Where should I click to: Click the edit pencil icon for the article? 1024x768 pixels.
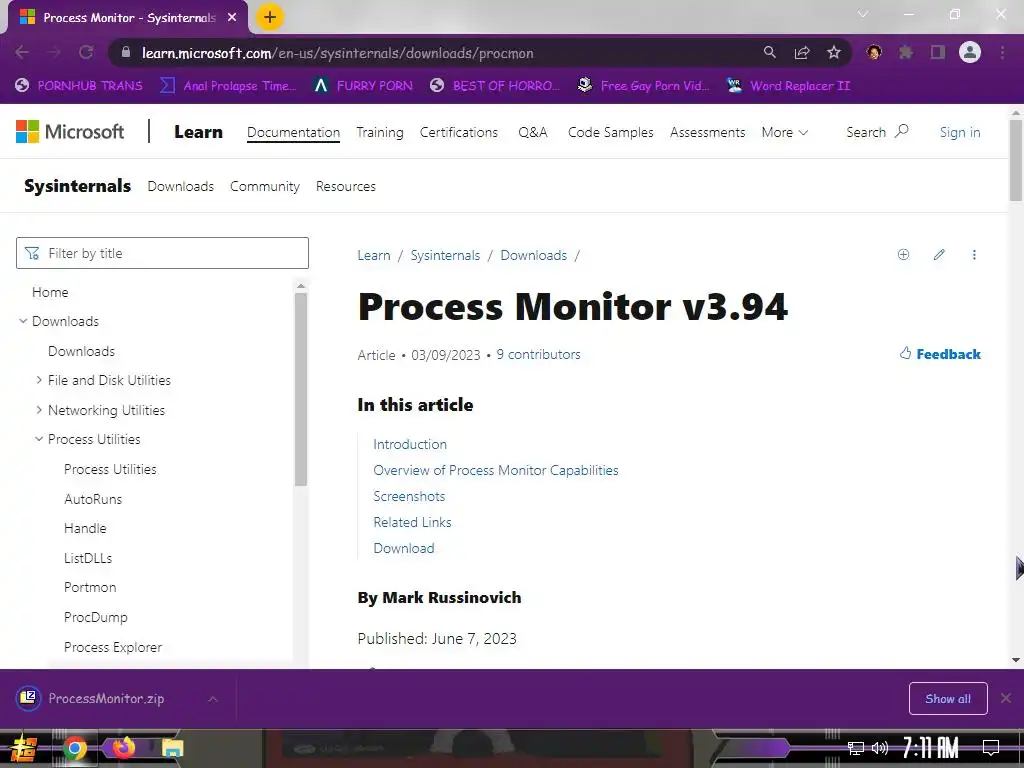click(939, 255)
